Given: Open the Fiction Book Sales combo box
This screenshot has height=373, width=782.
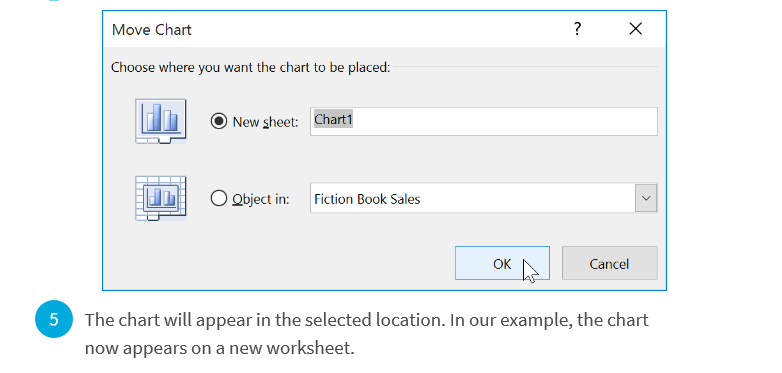Looking at the screenshot, I should point(484,198).
